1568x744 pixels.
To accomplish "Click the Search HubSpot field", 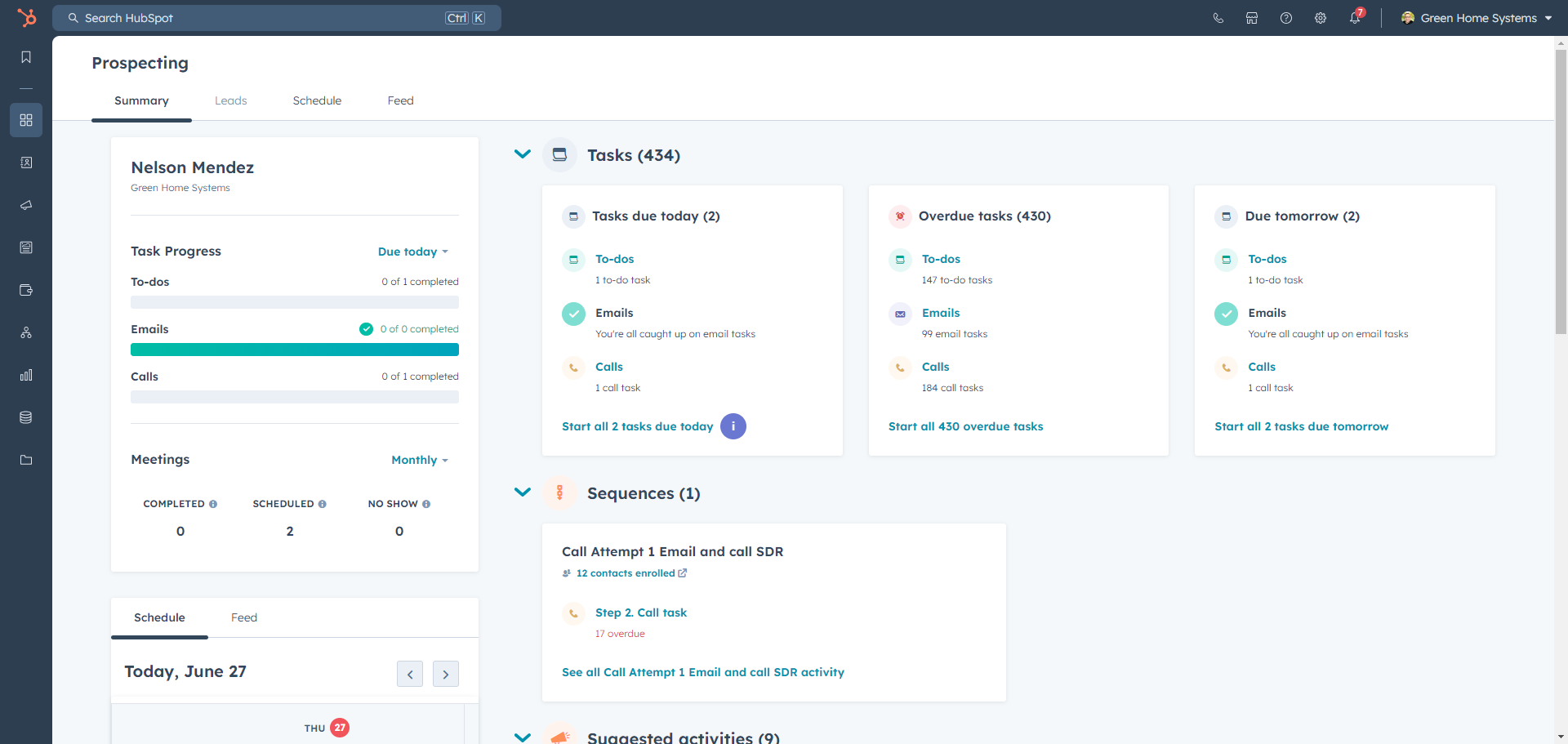I will [x=277, y=18].
